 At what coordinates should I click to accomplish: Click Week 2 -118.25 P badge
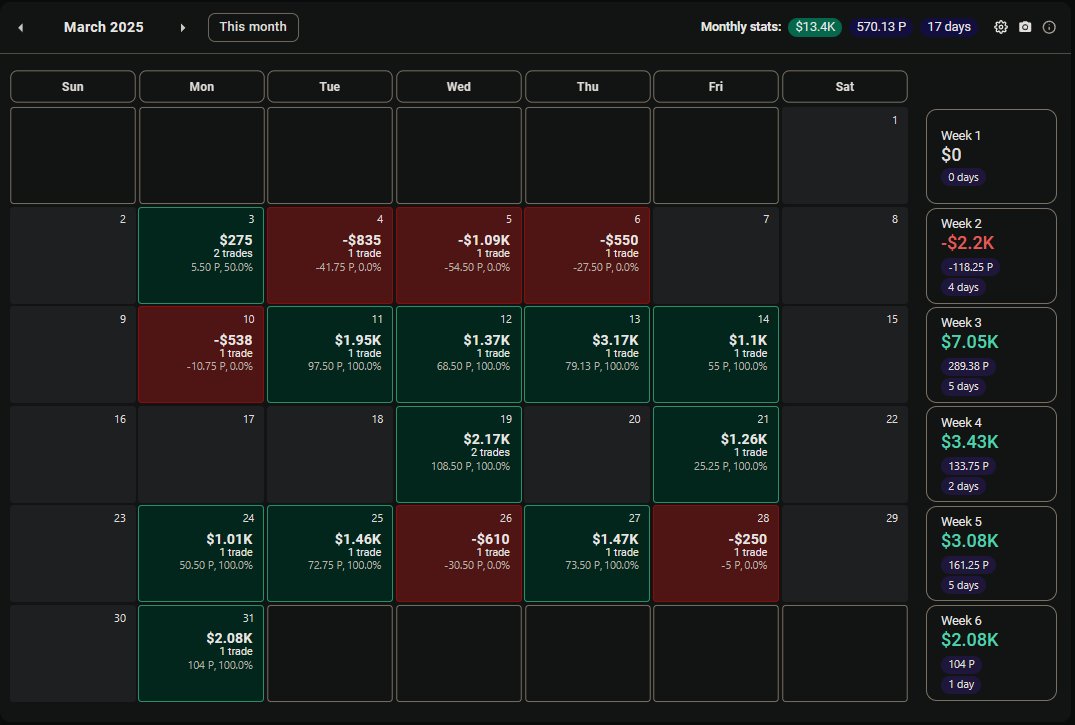(970, 267)
